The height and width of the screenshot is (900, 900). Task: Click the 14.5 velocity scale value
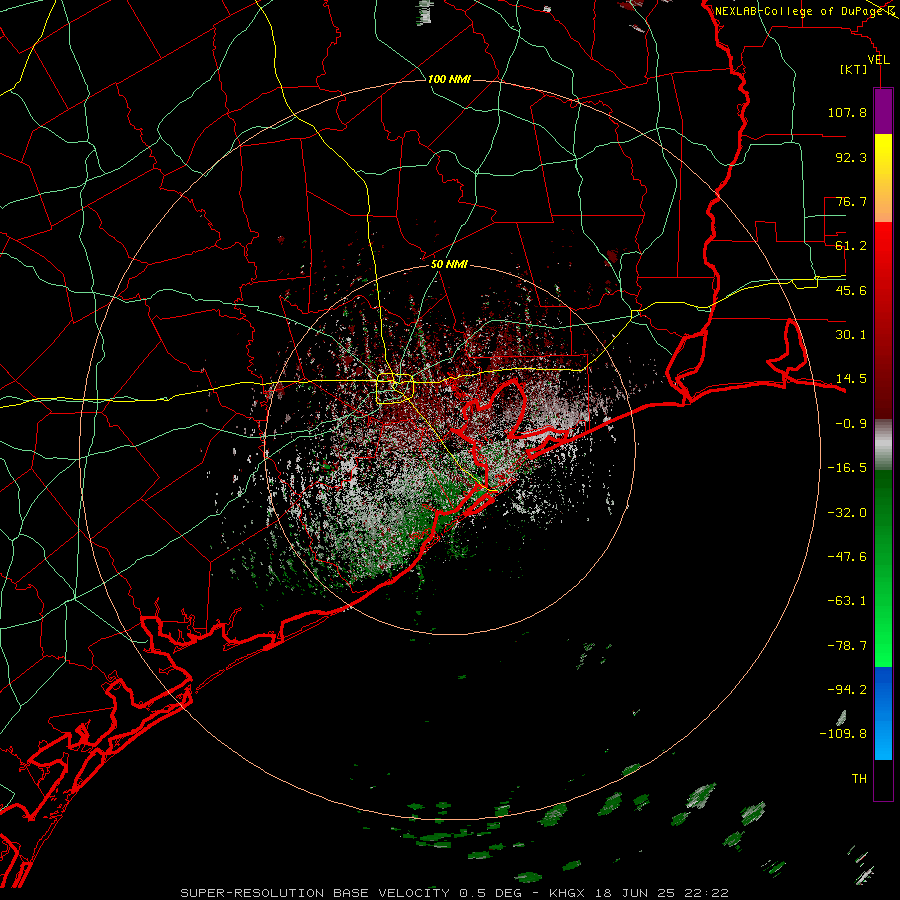851,379
